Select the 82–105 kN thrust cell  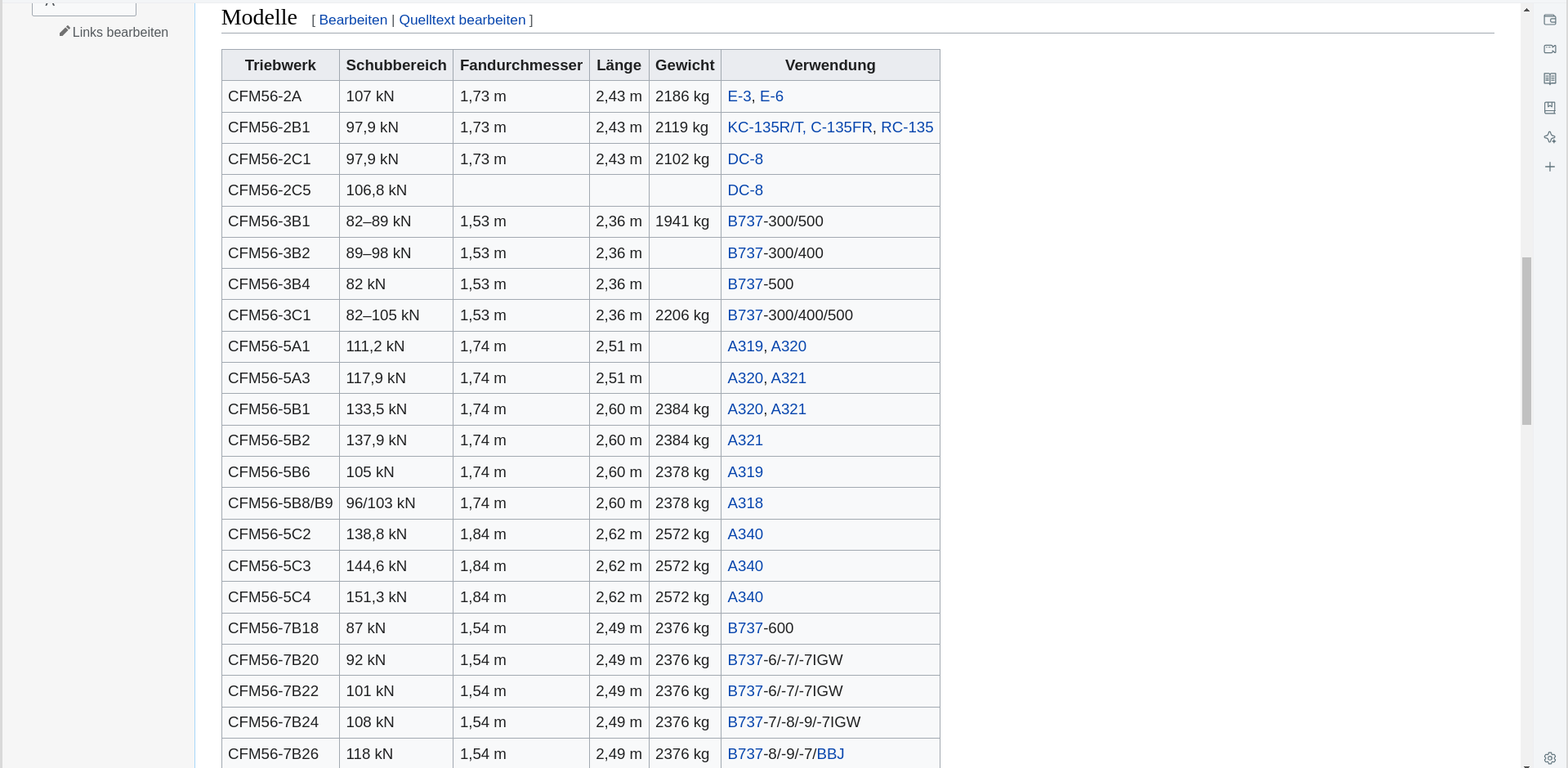pyautogui.click(x=396, y=315)
